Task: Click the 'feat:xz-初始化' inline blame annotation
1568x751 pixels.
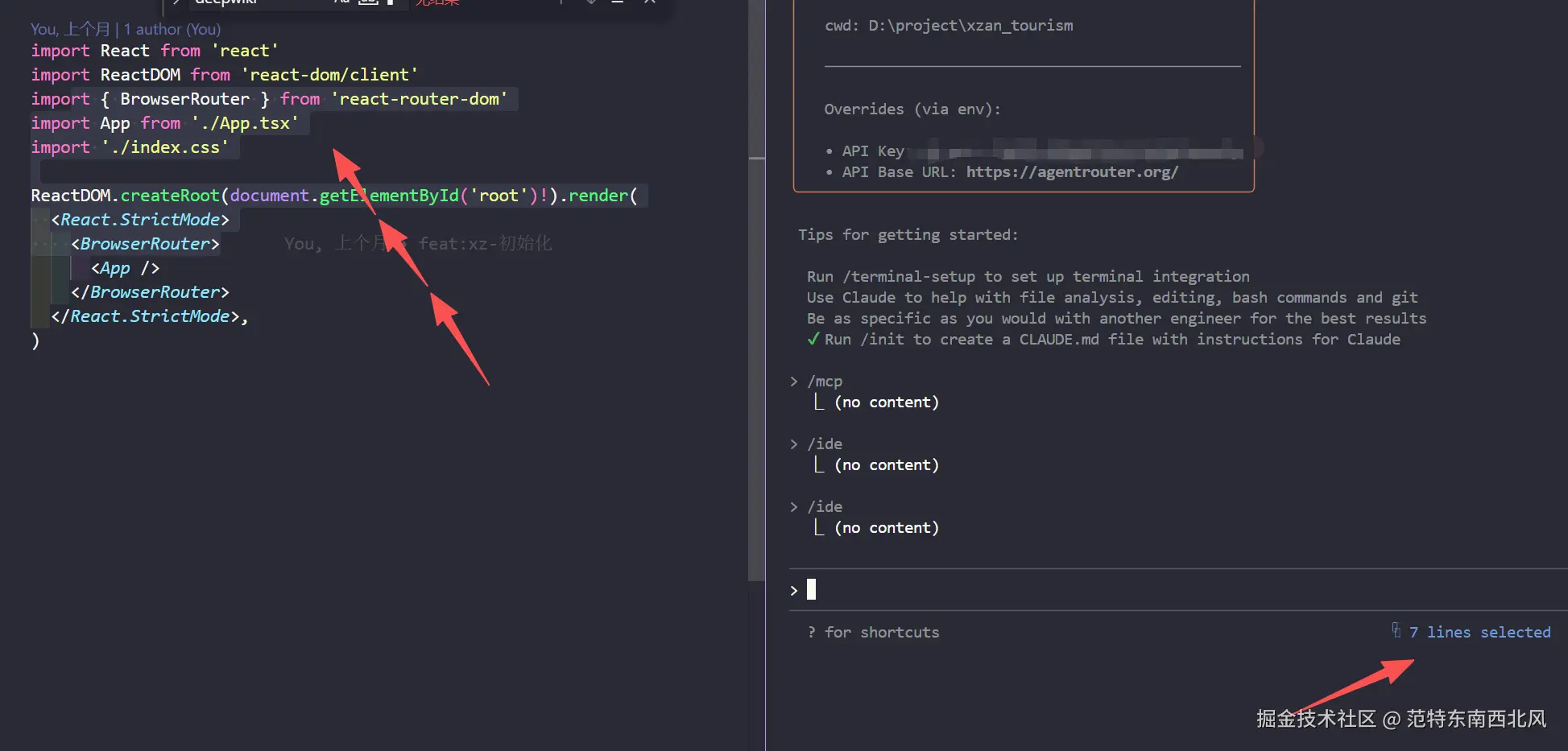Action: (486, 243)
